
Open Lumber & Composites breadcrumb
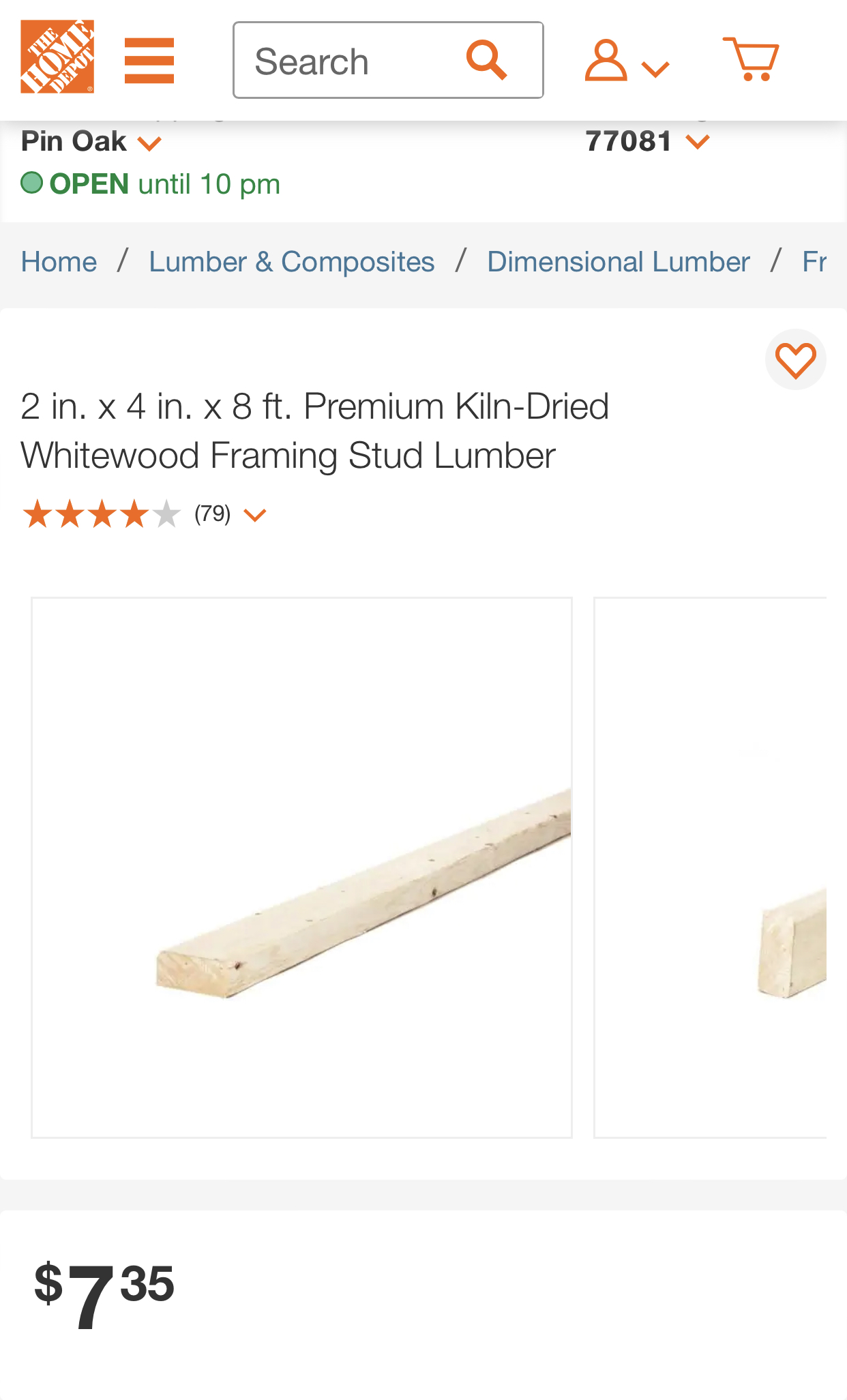[x=292, y=262]
